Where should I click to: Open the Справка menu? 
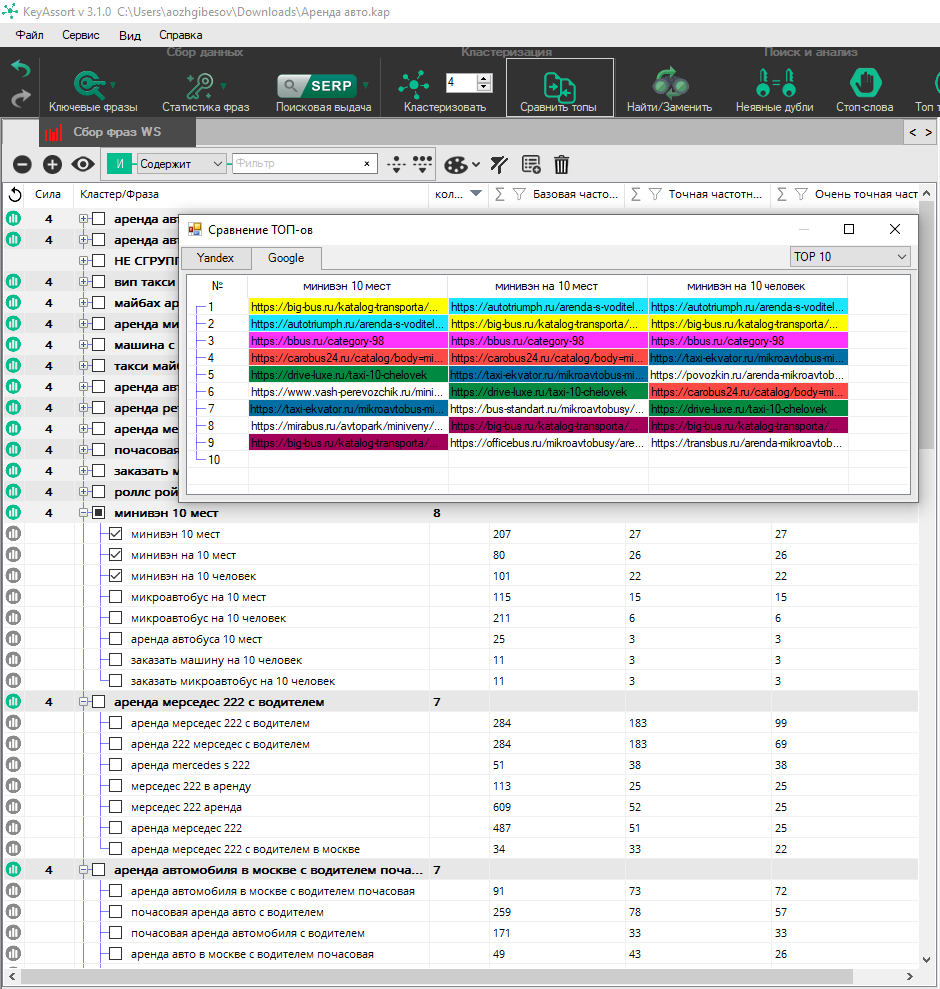tap(180, 35)
